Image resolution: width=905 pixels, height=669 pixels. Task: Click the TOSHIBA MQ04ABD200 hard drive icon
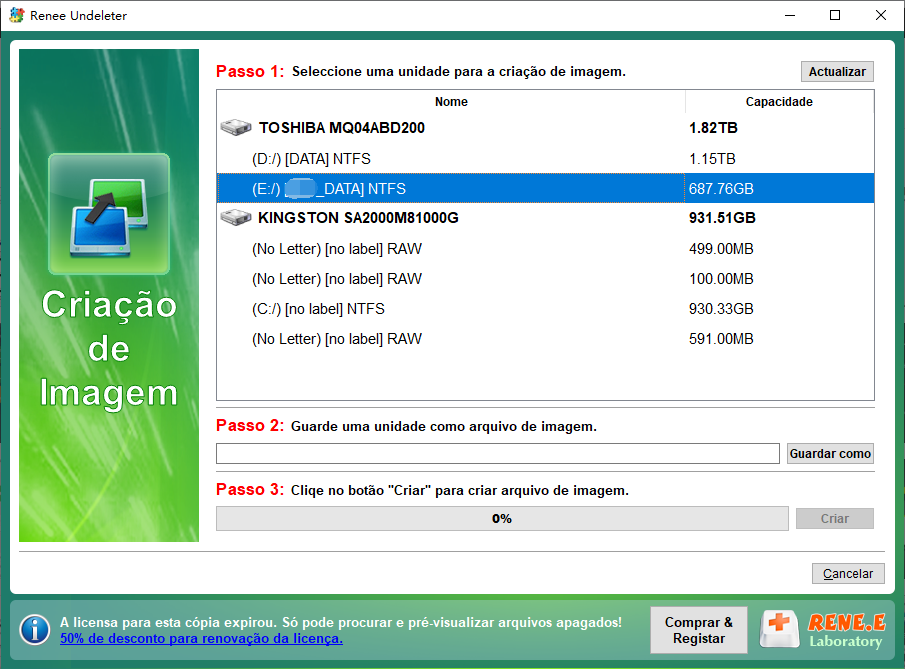[235, 127]
